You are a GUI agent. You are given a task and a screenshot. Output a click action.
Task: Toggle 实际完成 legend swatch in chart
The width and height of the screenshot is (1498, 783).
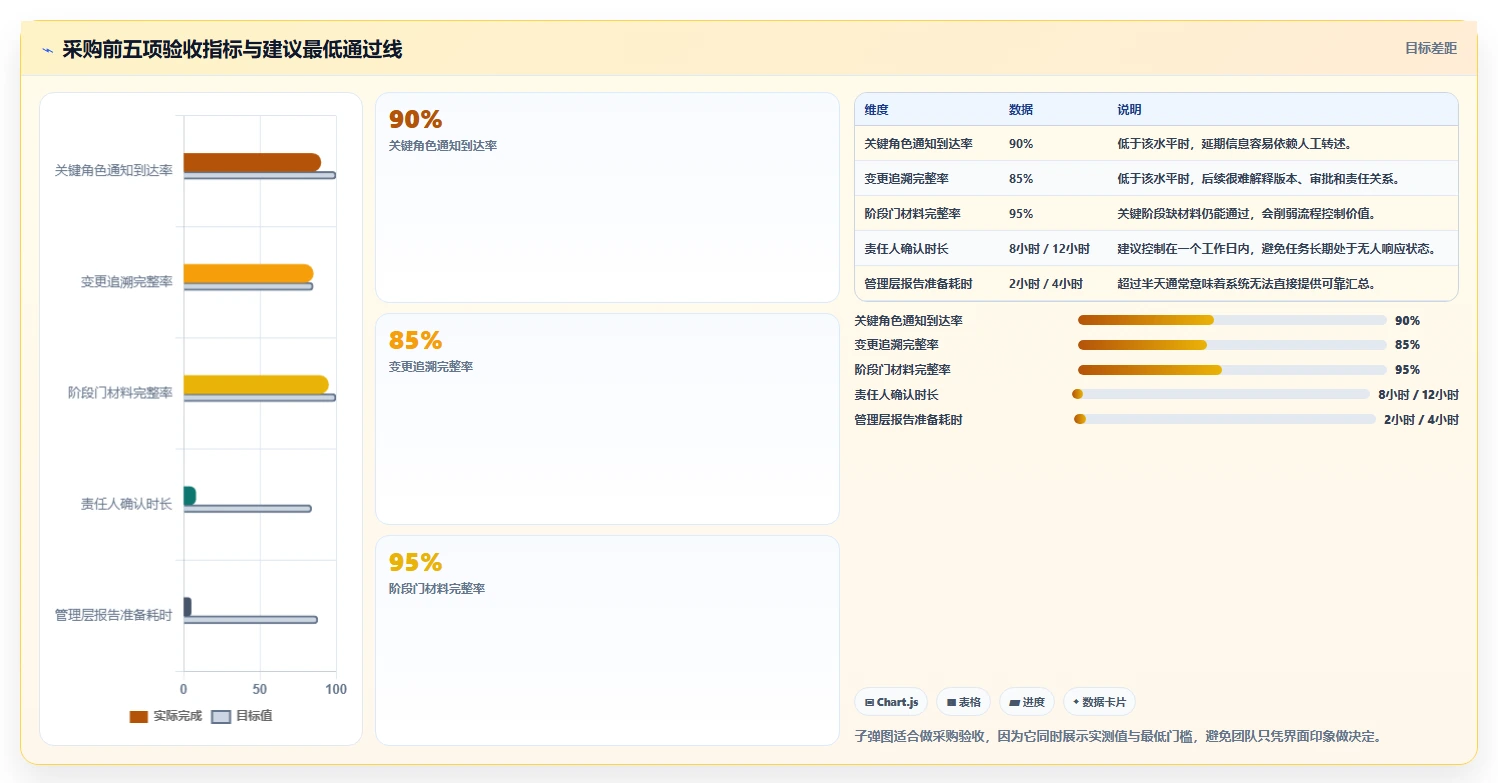point(139,717)
